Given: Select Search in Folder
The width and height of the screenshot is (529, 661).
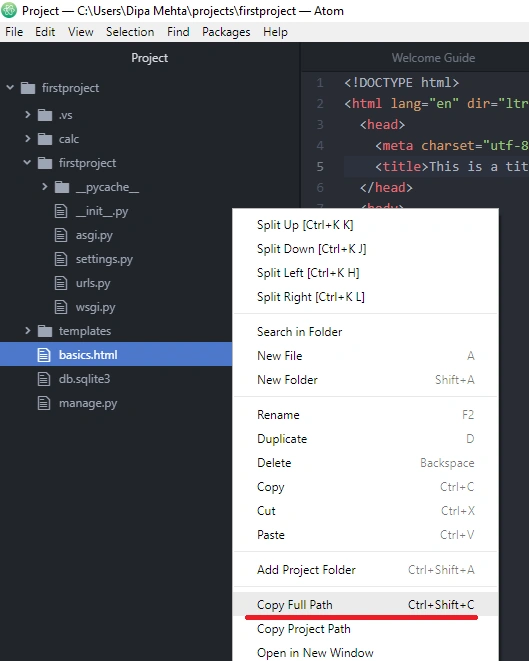Looking at the screenshot, I should pos(366,332).
